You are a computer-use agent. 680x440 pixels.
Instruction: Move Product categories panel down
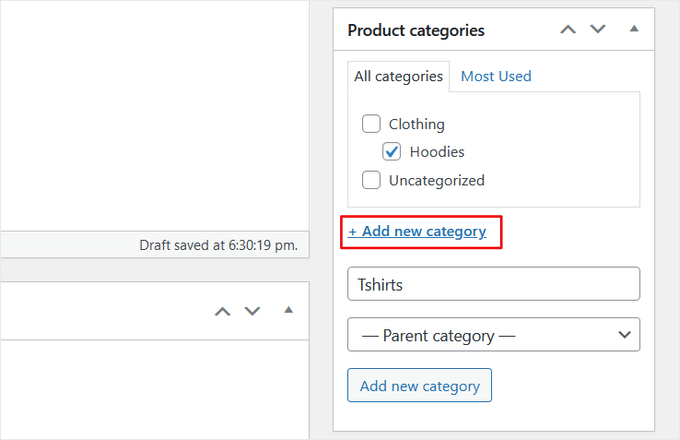[598, 30]
